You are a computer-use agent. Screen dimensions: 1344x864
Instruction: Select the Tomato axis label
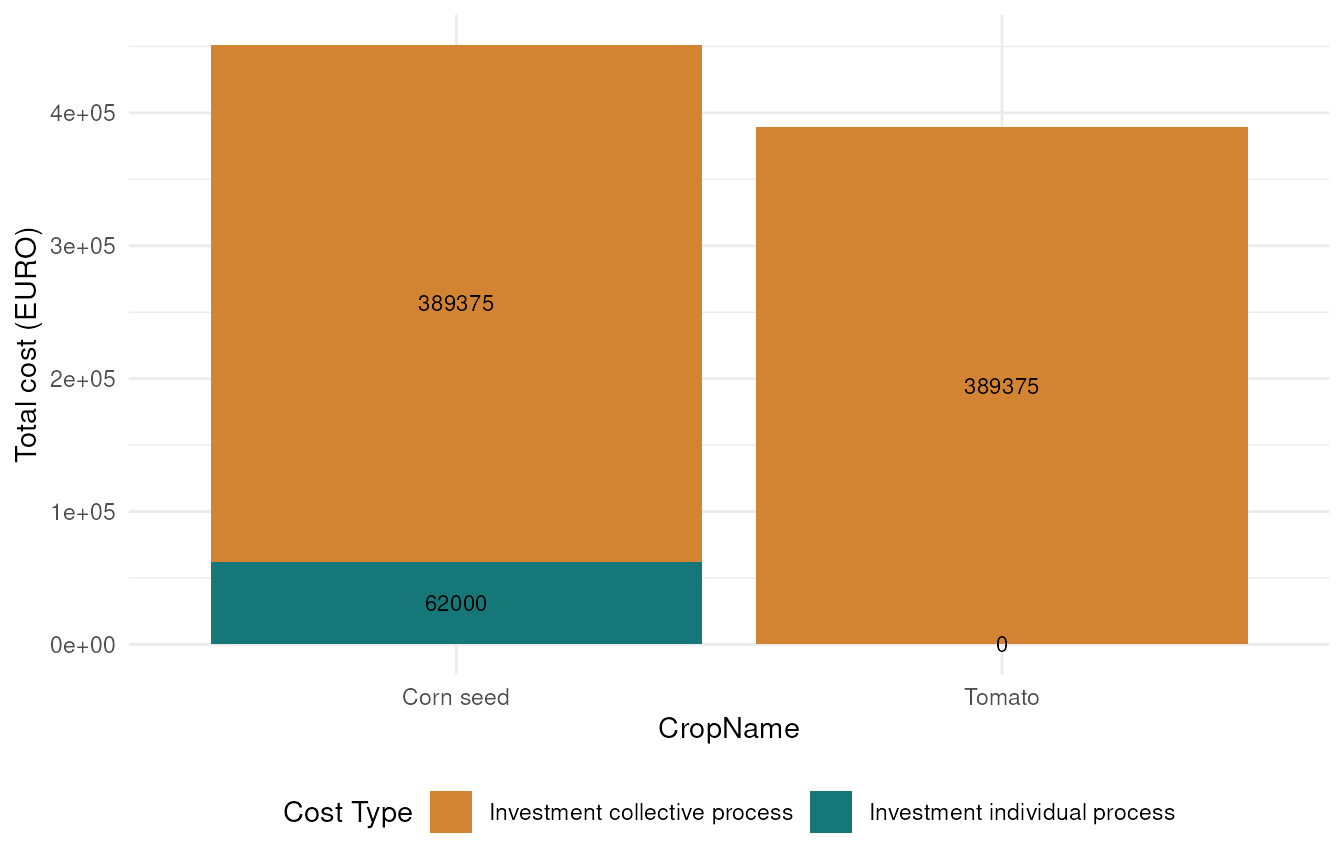pyautogui.click(x=1002, y=697)
